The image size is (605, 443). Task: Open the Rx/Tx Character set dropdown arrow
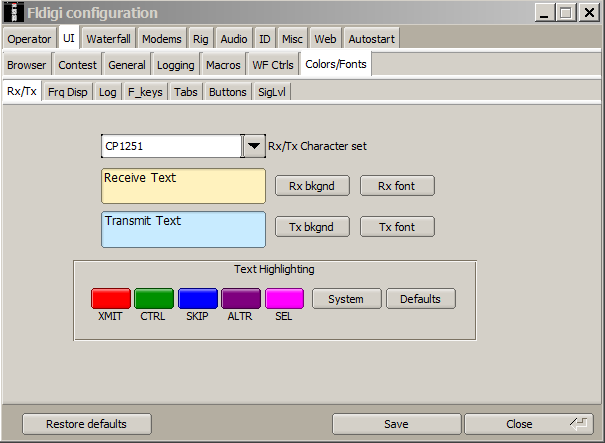point(253,146)
